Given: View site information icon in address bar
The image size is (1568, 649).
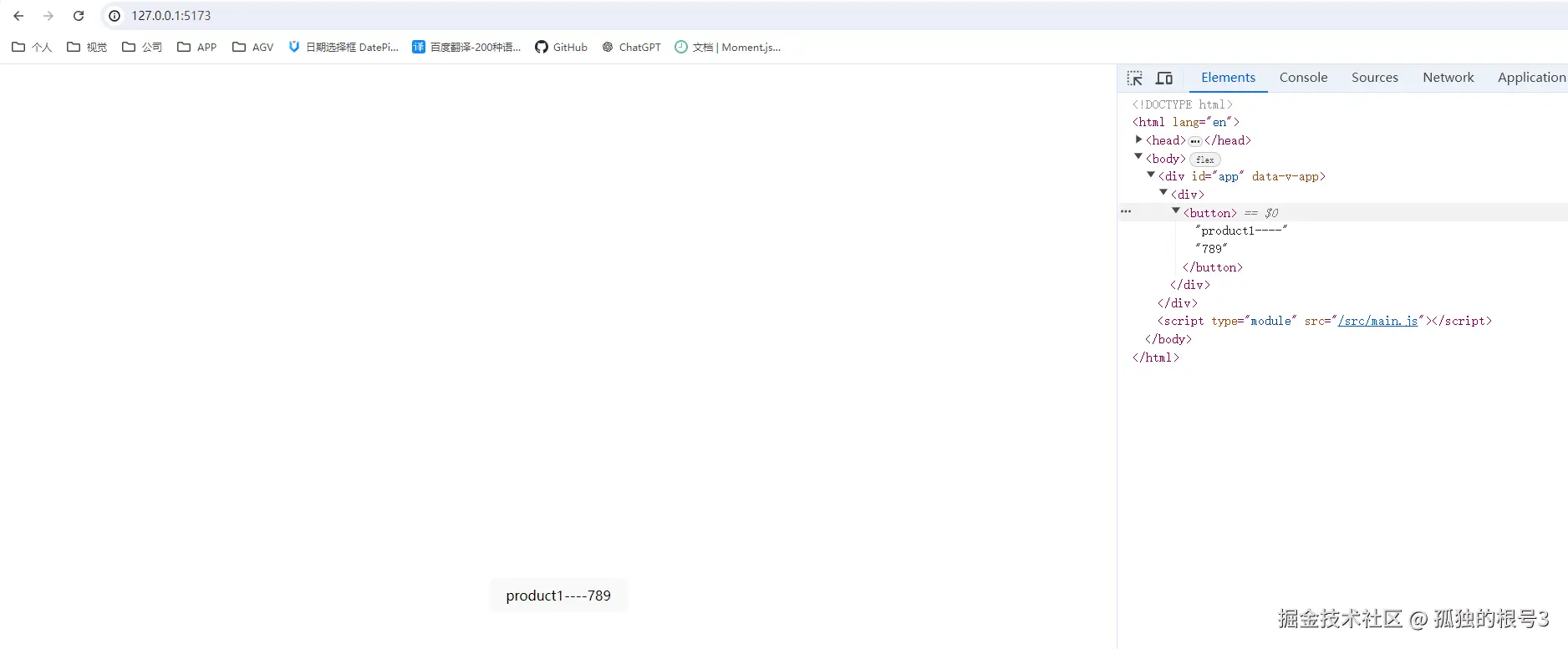Looking at the screenshot, I should point(115,16).
